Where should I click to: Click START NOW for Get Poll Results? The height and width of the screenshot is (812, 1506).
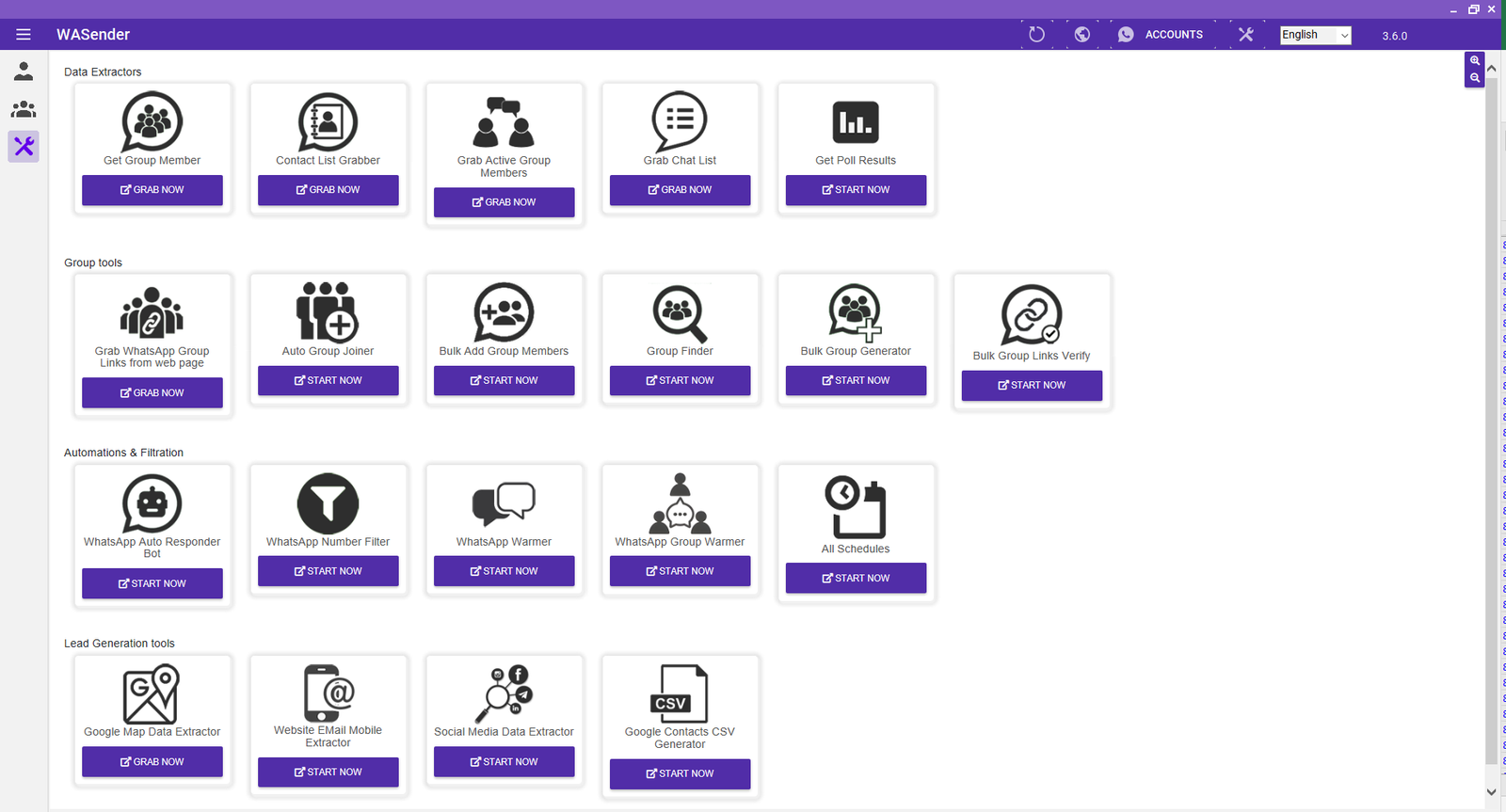click(856, 190)
